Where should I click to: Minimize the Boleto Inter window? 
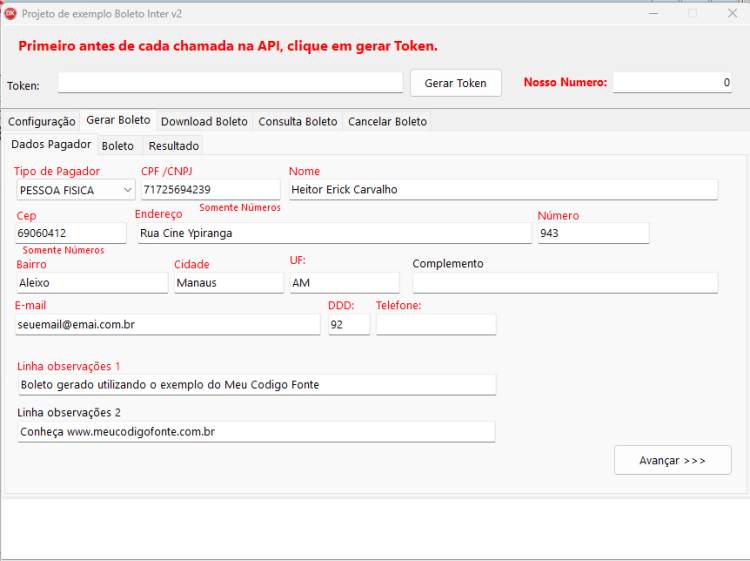(653, 13)
